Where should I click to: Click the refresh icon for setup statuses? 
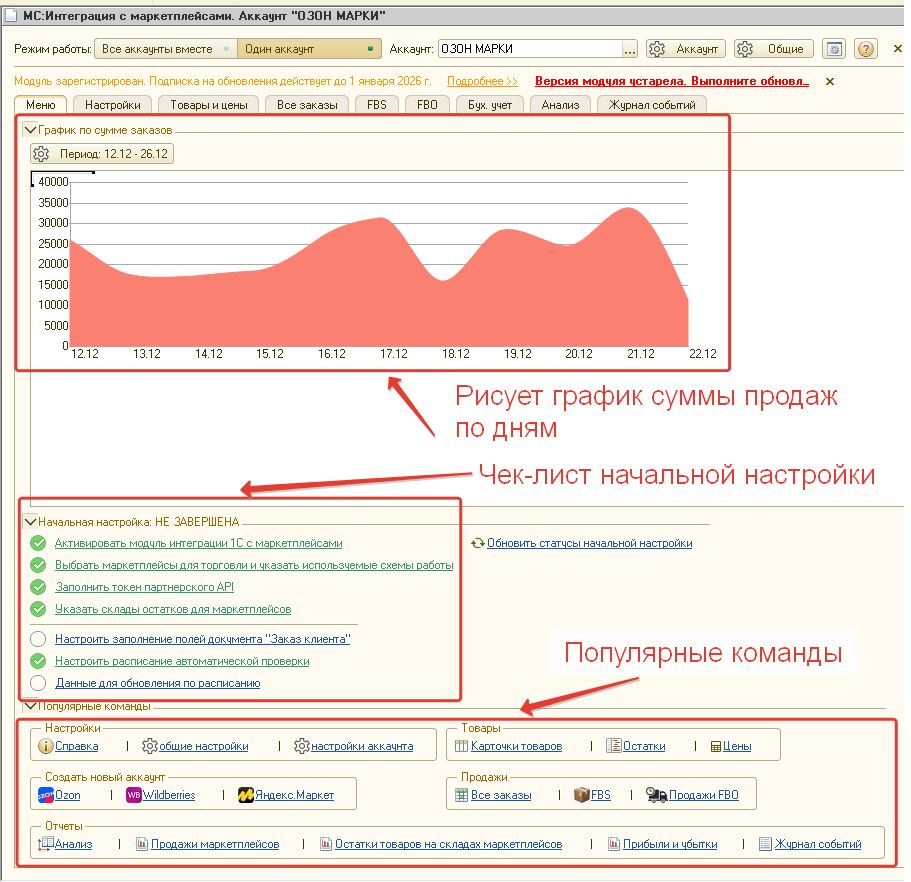pos(478,544)
